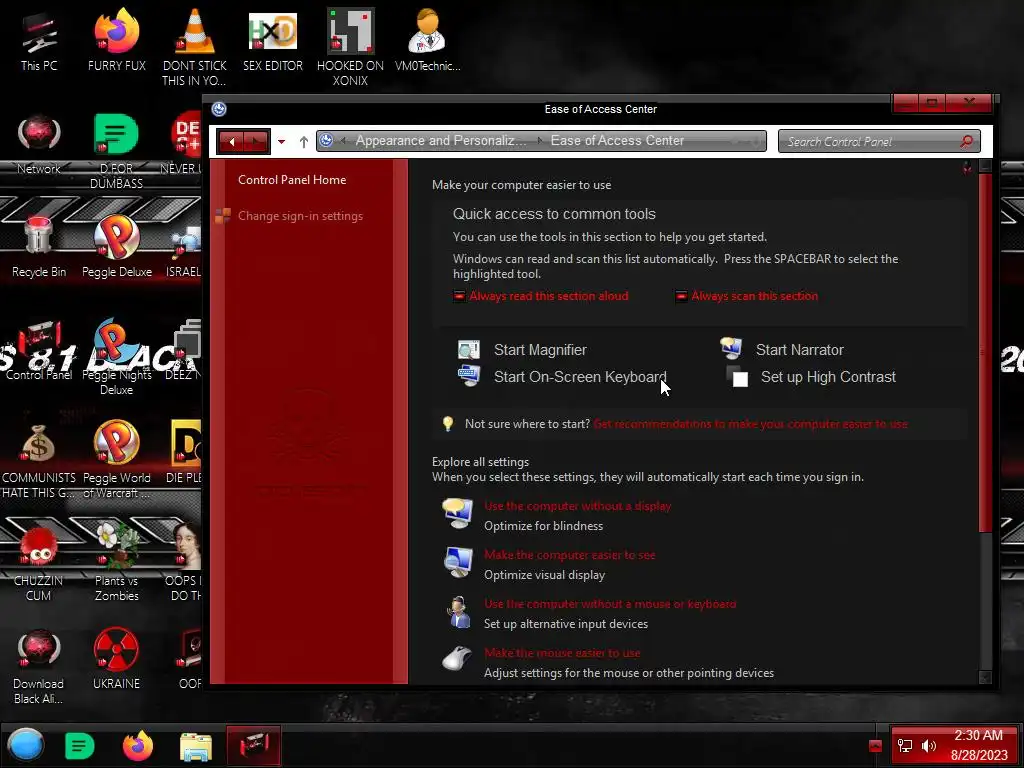Open the Recycle Bin desktop icon

click(x=39, y=246)
